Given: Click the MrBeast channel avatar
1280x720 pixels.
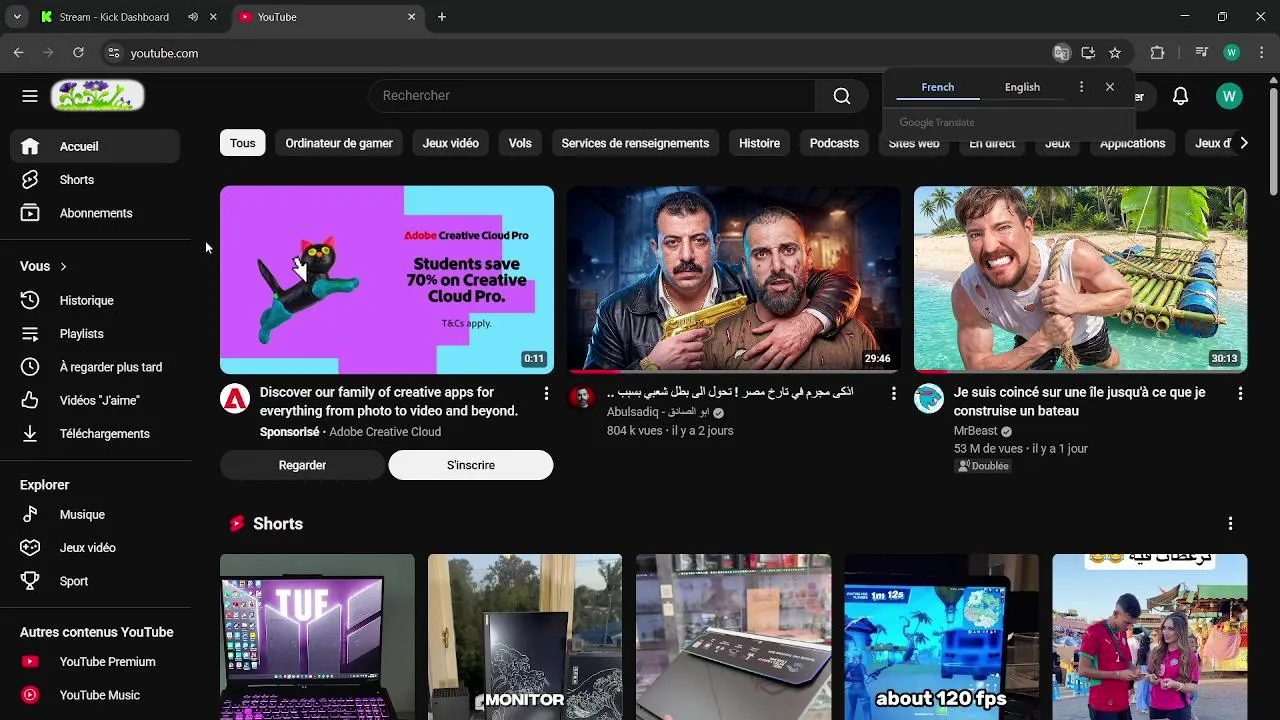Looking at the screenshot, I should [x=929, y=398].
